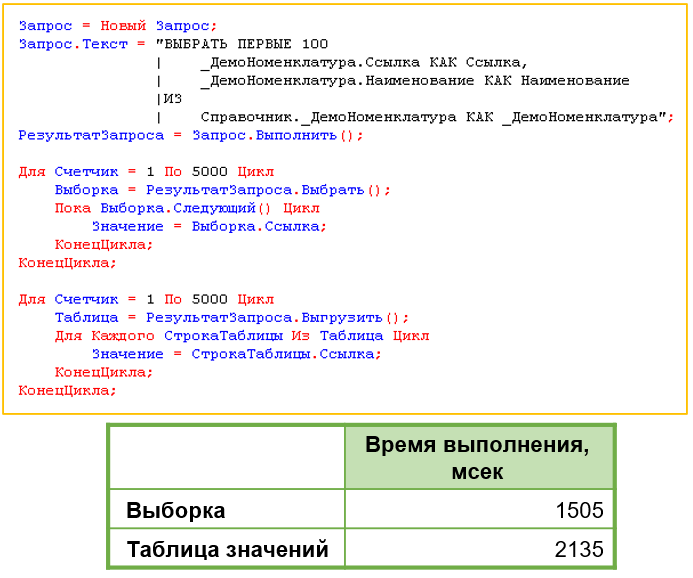This screenshot has height=578, width=693.
Task: Click the line "Запрос = Новый Запрос;"
Action: click(118, 26)
